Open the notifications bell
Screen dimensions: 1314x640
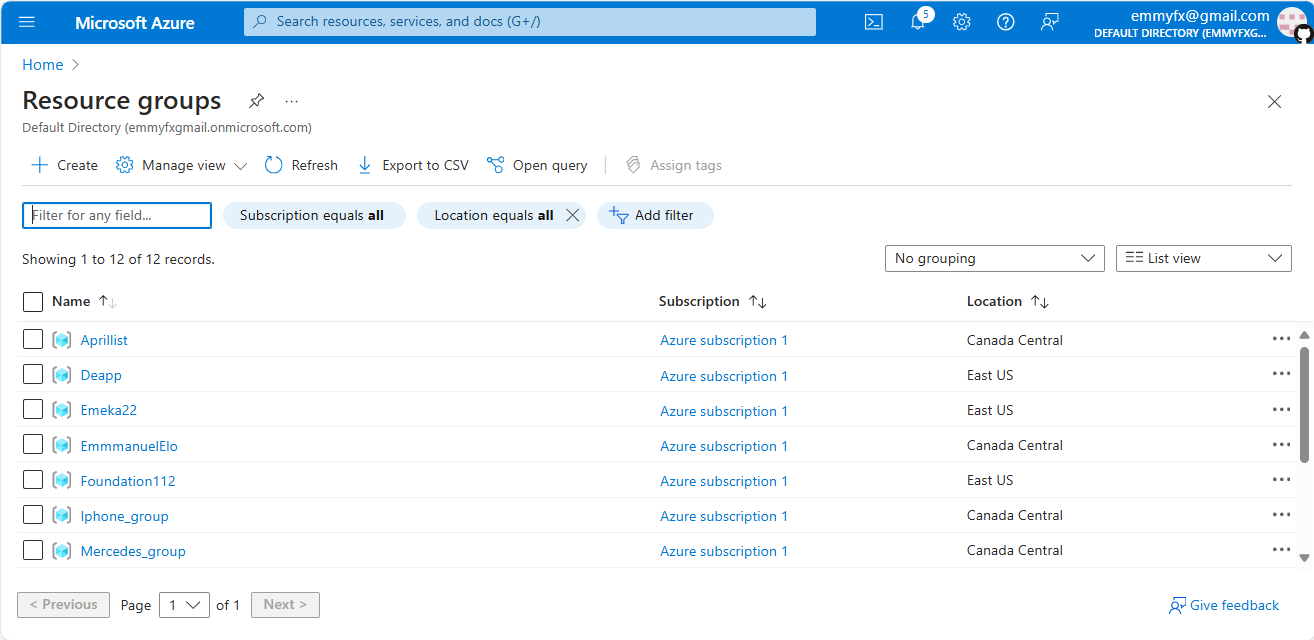tap(917, 22)
